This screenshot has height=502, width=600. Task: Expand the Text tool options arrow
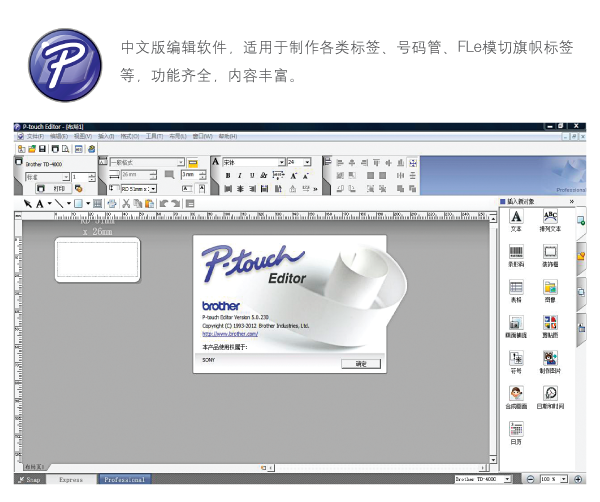pyautogui.click(x=50, y=204)
